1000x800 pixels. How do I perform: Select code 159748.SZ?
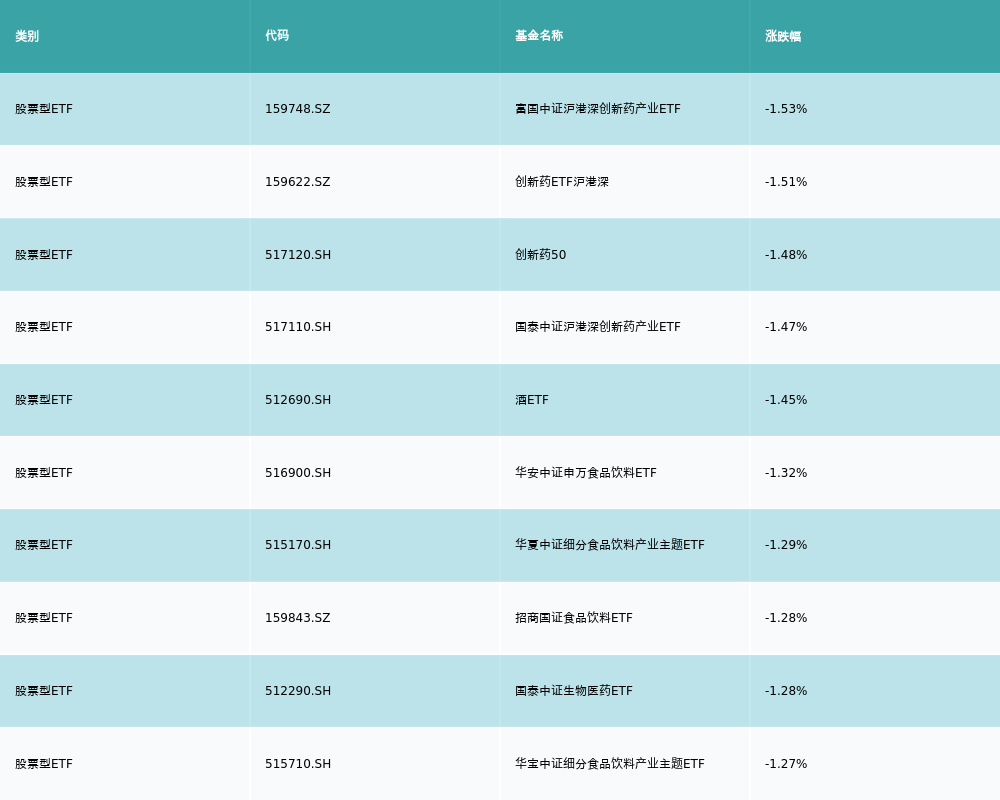click(x=298, y=109)
